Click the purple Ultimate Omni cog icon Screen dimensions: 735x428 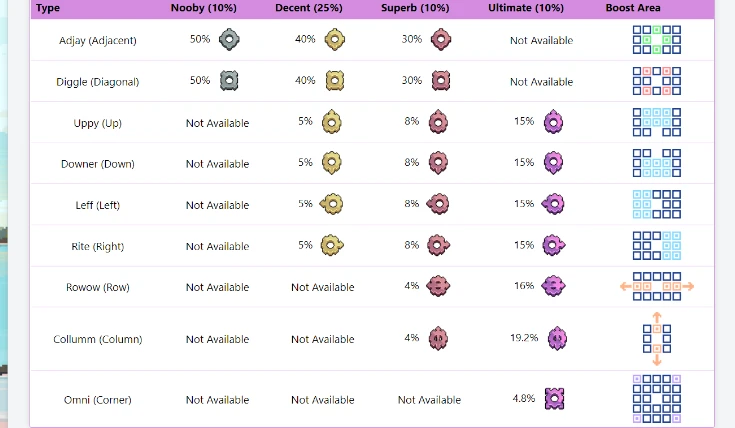[555, 398]
